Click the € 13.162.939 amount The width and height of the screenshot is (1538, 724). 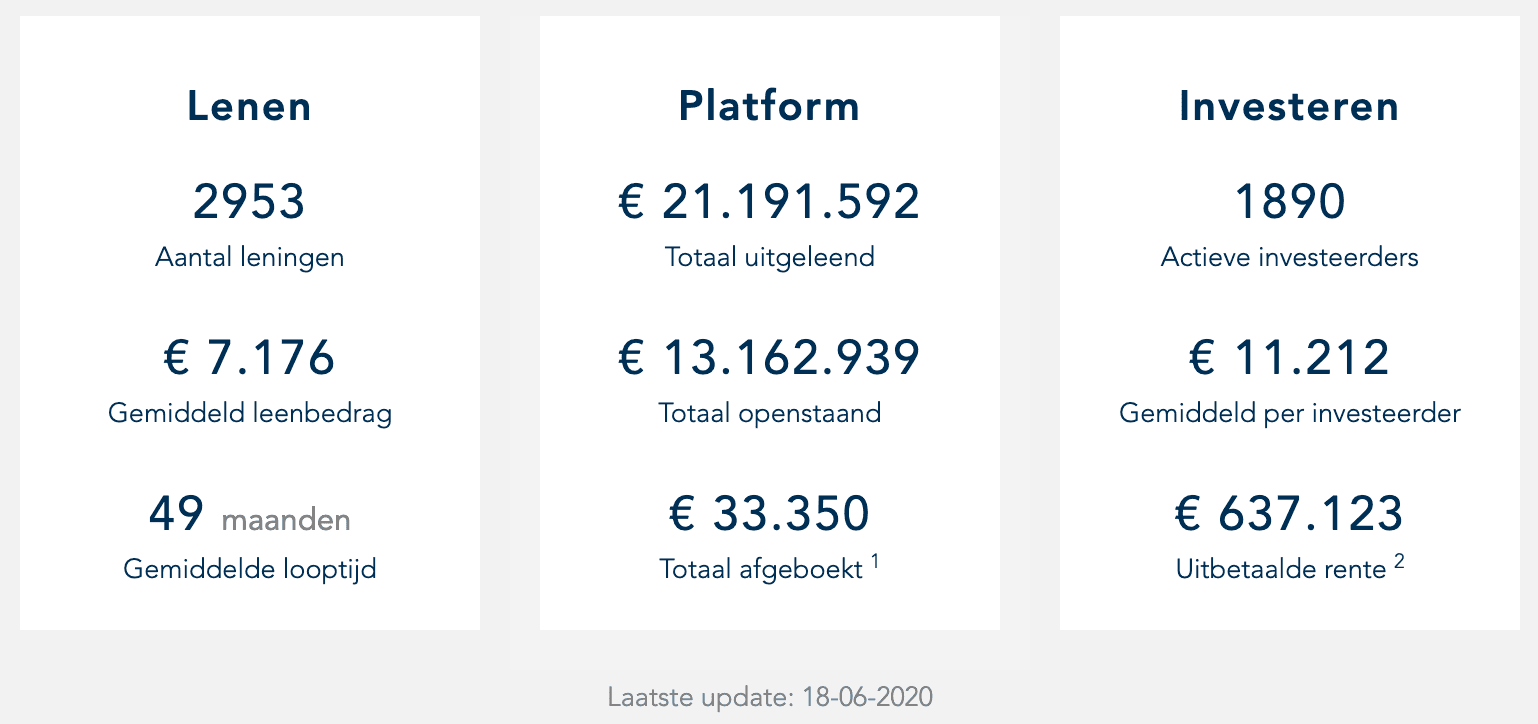click(x=769, y=357)
